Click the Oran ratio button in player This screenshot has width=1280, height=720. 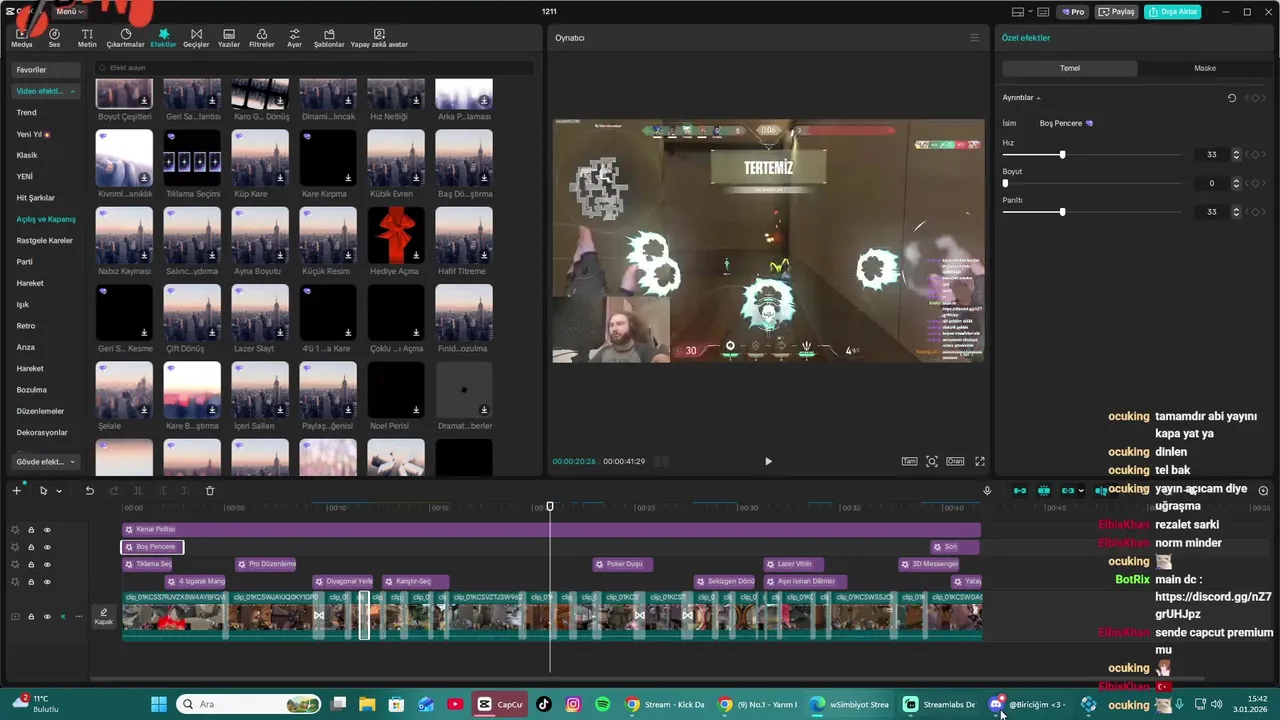click(x=955, y=461)
